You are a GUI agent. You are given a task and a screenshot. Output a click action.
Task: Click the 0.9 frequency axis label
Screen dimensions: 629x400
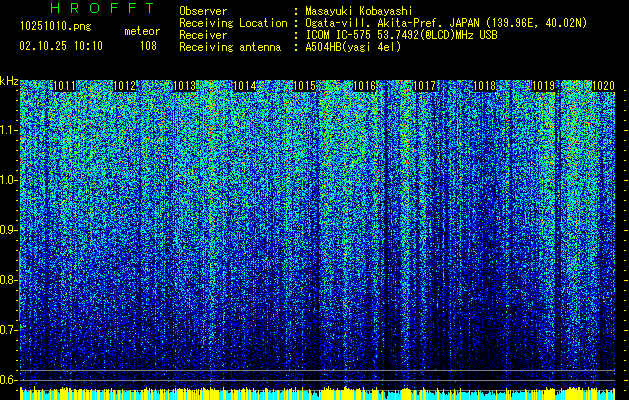(x=9, y=230)
